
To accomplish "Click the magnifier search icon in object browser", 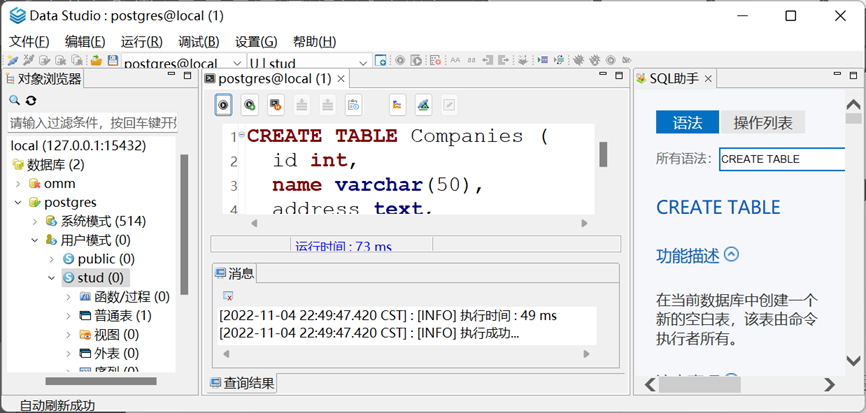I will tap(14, 100).
